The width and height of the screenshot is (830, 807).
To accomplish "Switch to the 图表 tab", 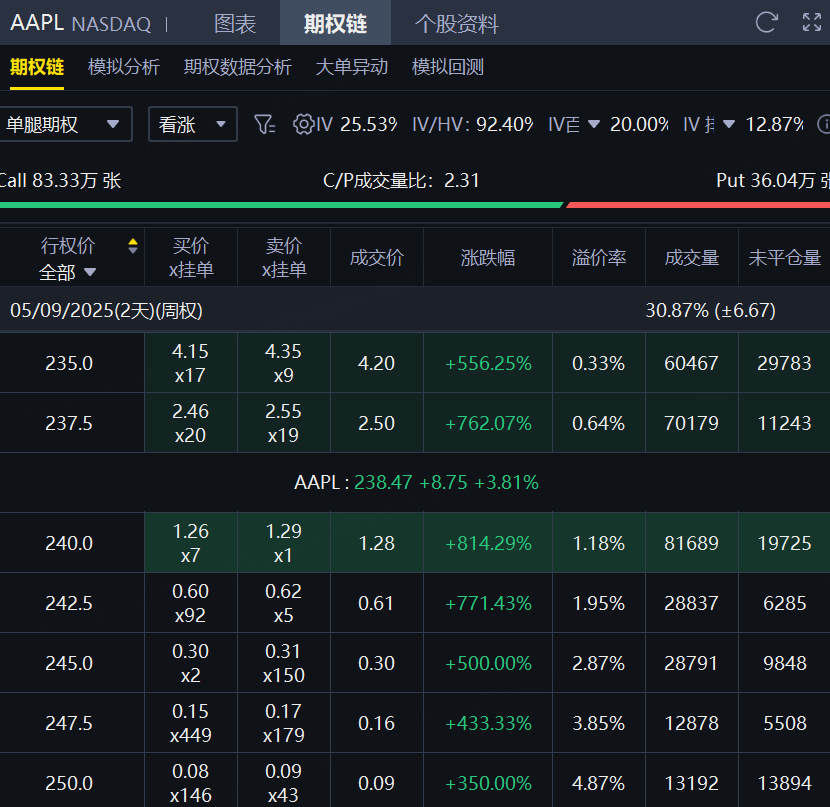I will coord(235,24).
